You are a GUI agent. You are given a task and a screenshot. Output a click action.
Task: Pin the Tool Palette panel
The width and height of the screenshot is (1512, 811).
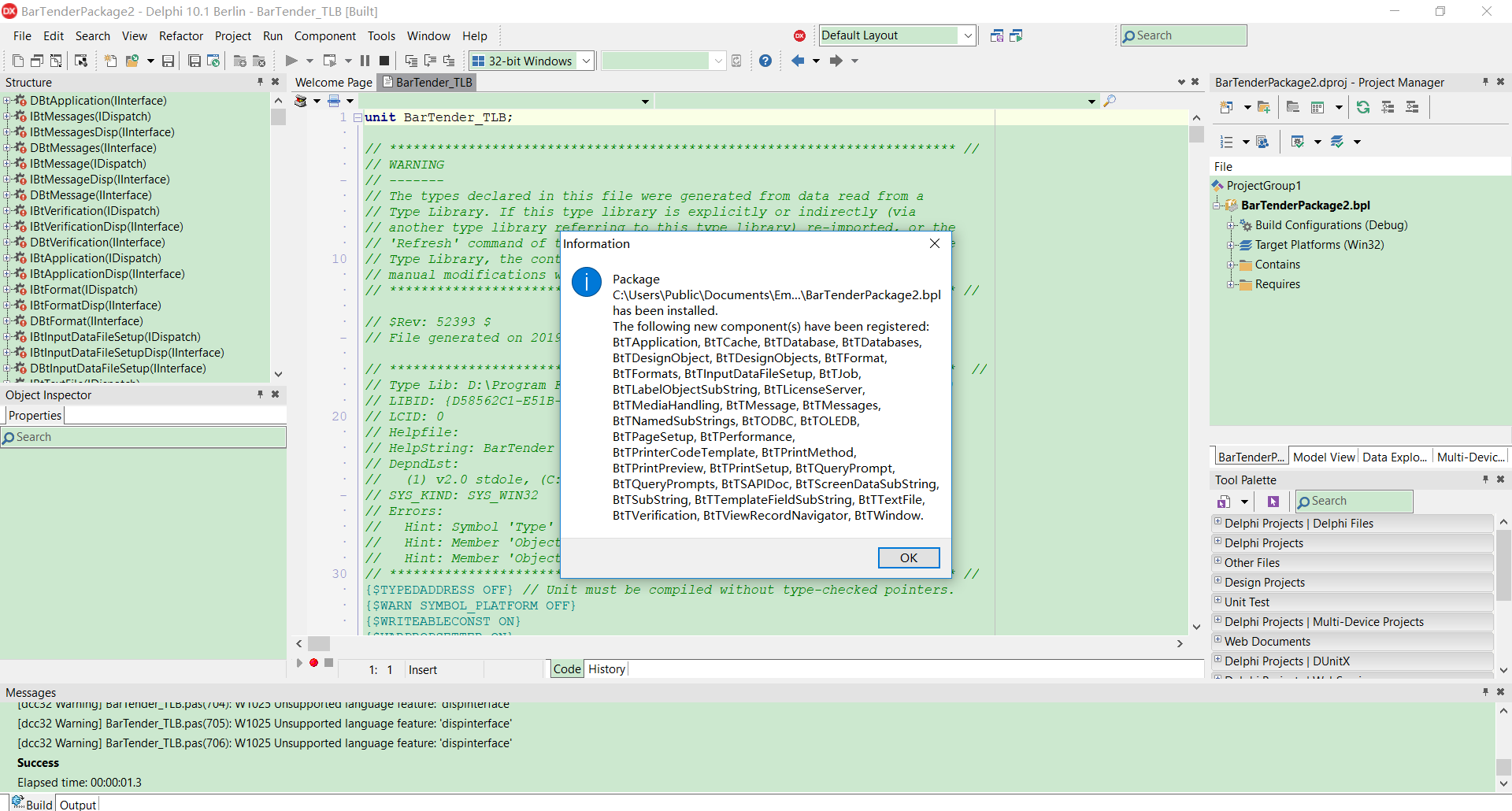coord(1484,480)
